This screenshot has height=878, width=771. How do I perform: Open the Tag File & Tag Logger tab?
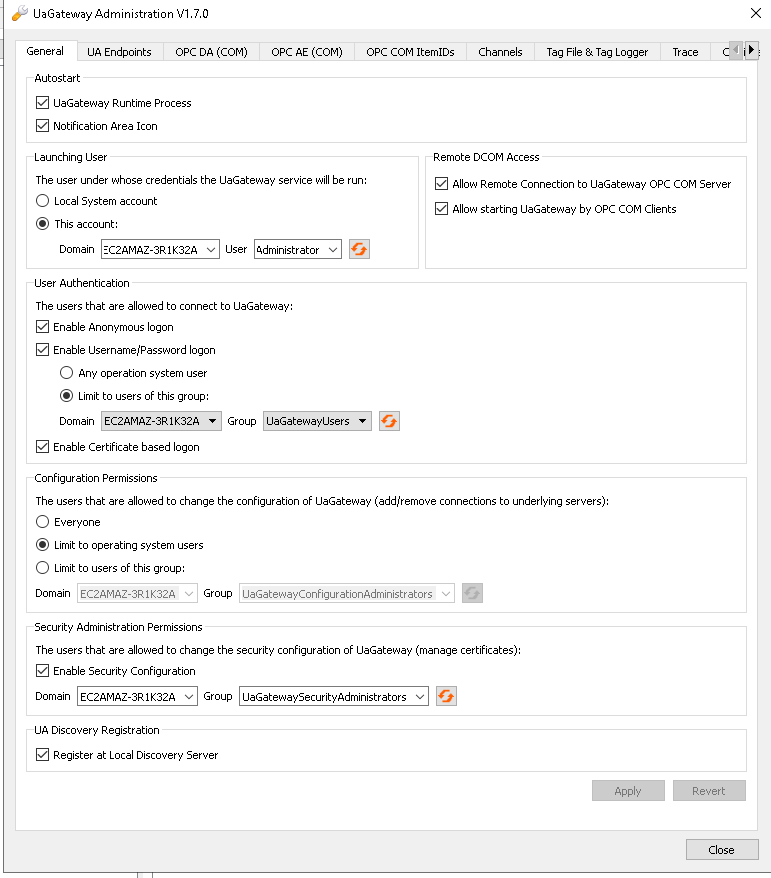click(x=597, y=52)
